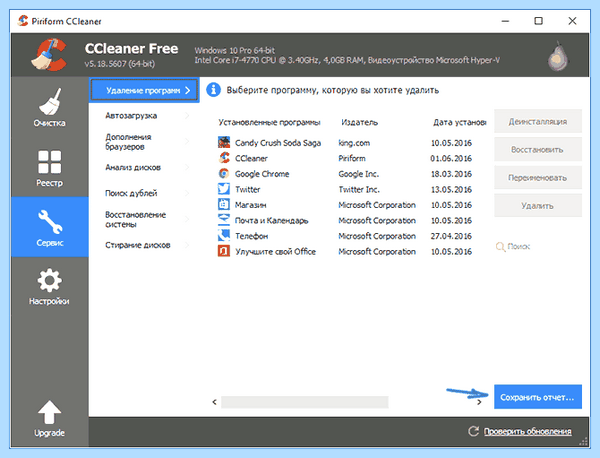Select the Телефон program name
Screen dimensions: 600x458
(x=251, y=236)
